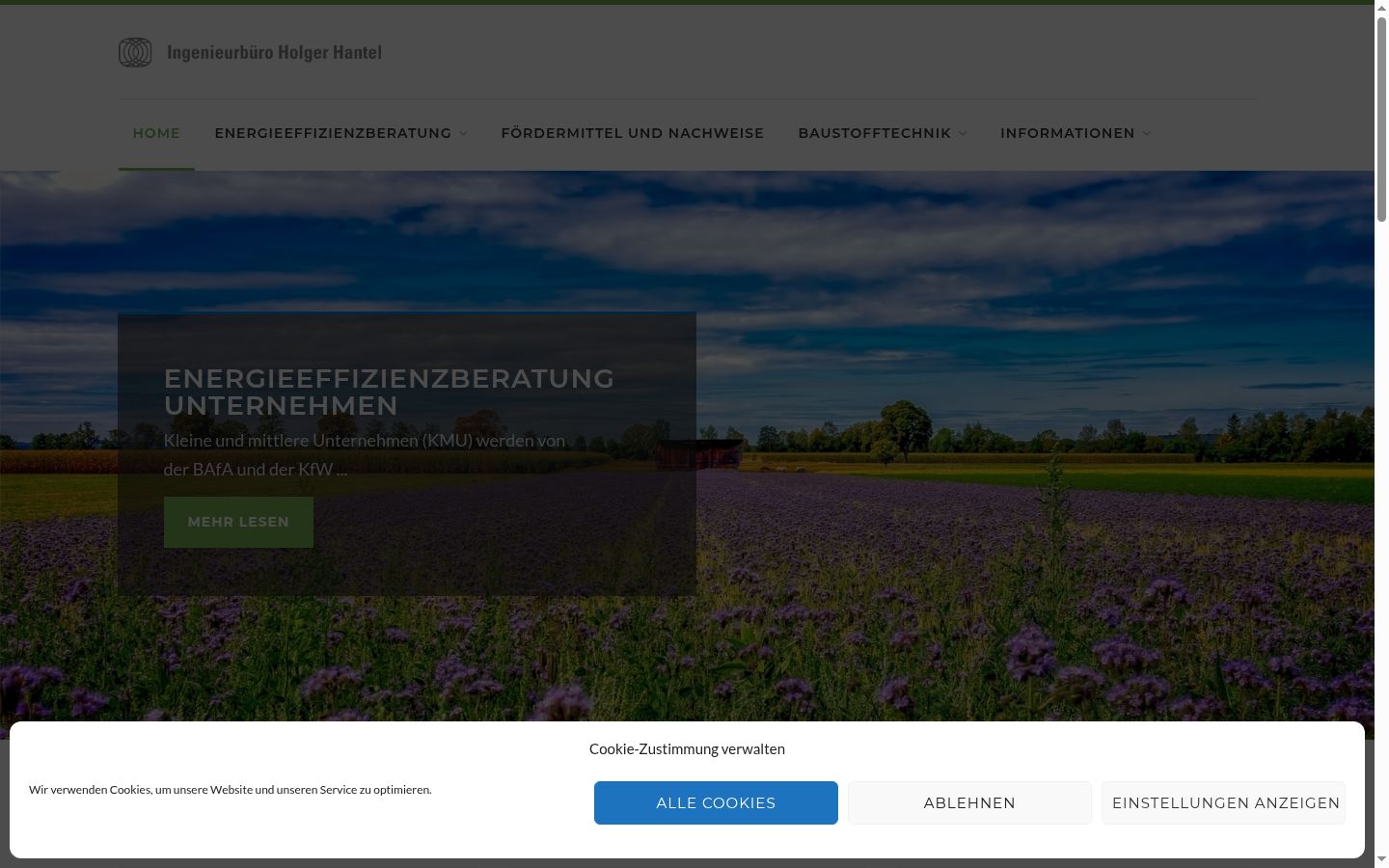Open the Baustofftechnik menu
Screen dimensions: 1389x868
click(x=874, y=133)
